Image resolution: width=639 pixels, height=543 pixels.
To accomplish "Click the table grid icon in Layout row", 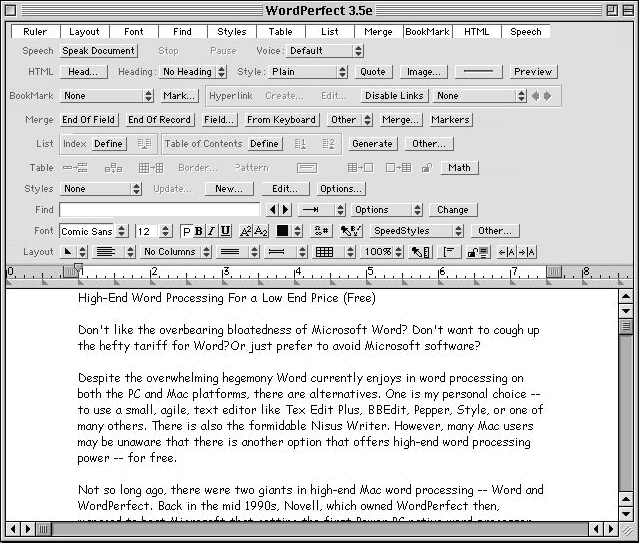I will [324, 252].
